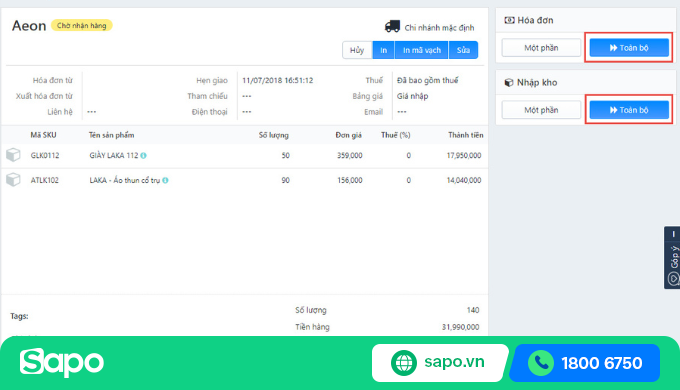Click the Hóa đơn invoice panel icon
Viewport: 680px width, 390px height.
point(509,20)
